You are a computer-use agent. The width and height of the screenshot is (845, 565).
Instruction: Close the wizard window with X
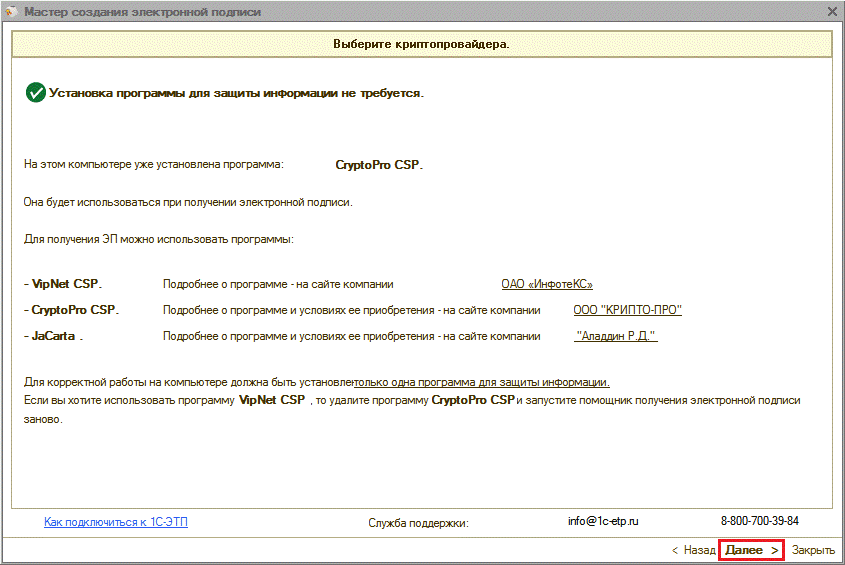[x=832, y=11]
